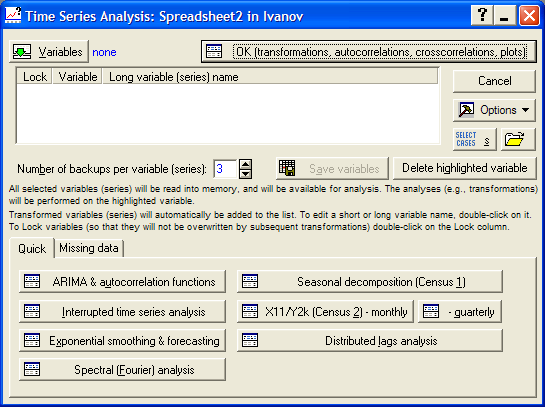Open Spectral (Fourier) analysis
545x407 pixels.
pos(122,370)
